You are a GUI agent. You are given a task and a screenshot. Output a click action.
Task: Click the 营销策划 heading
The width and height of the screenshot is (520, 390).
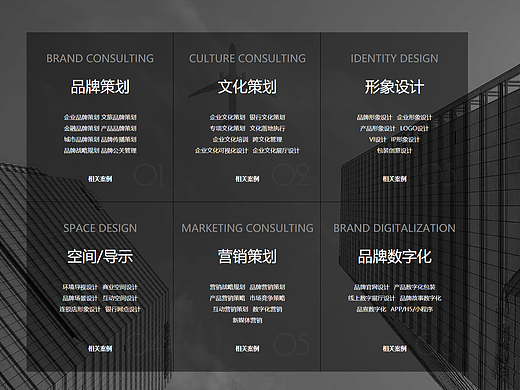click(x=247, y=256)
